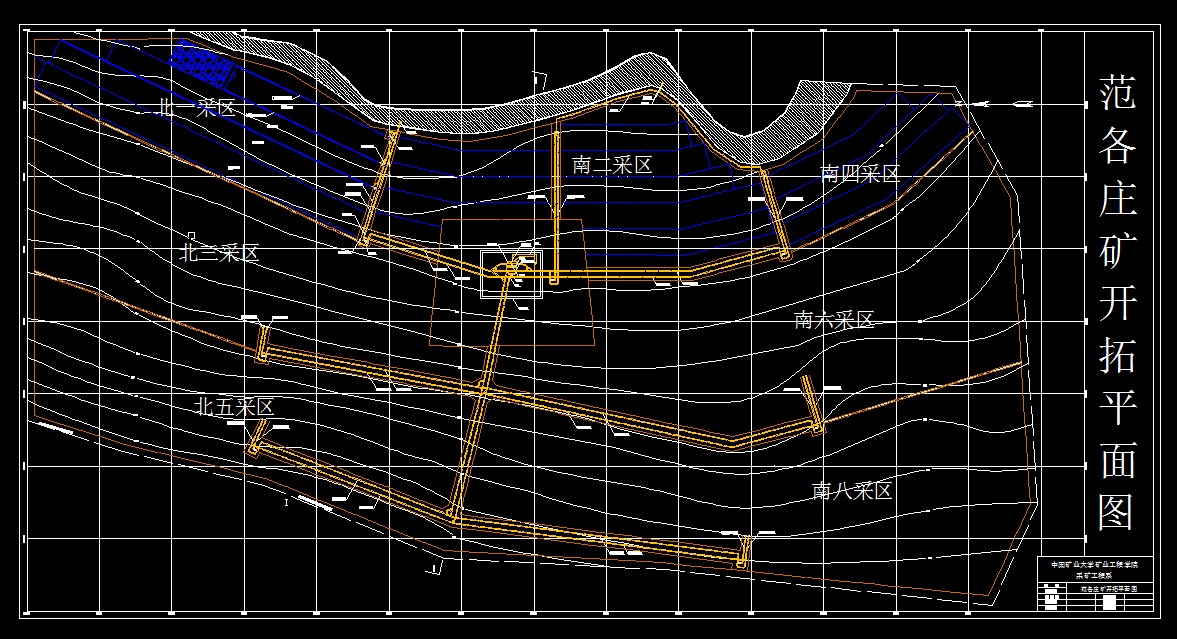
Task: Click 采矿工程系 in the title block
Action: tap(1094, 575)
